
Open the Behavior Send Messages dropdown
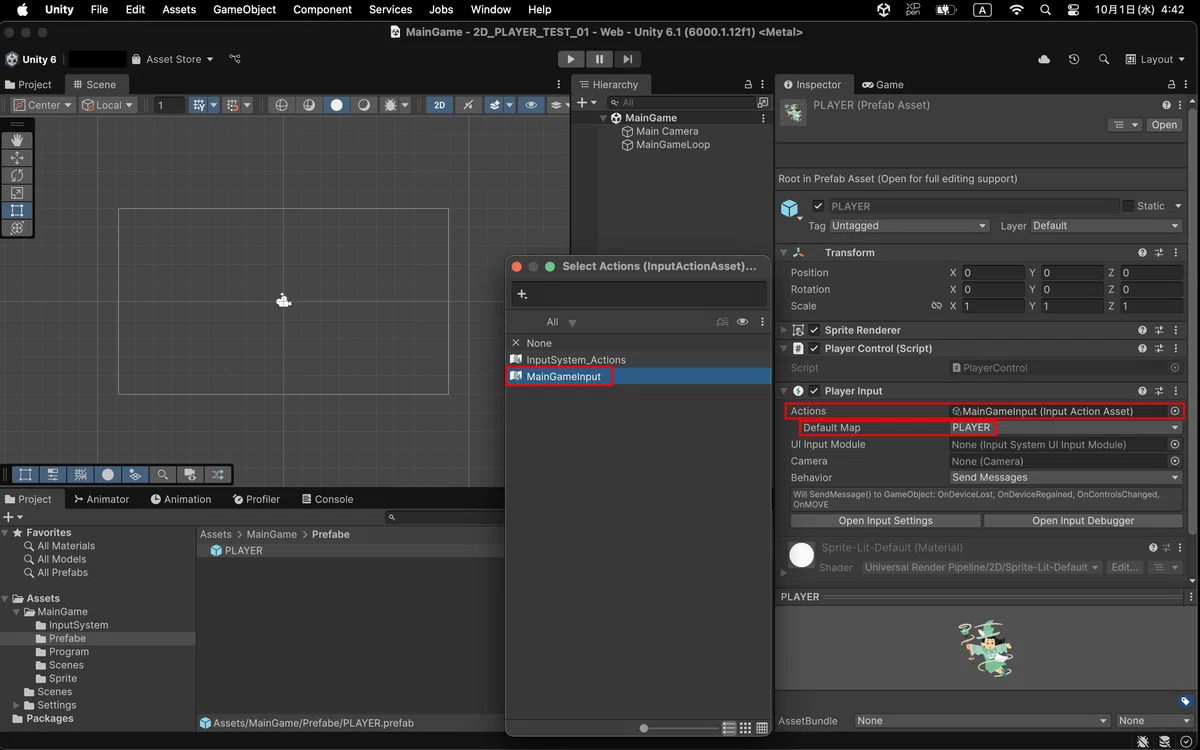coord(1065,478)
